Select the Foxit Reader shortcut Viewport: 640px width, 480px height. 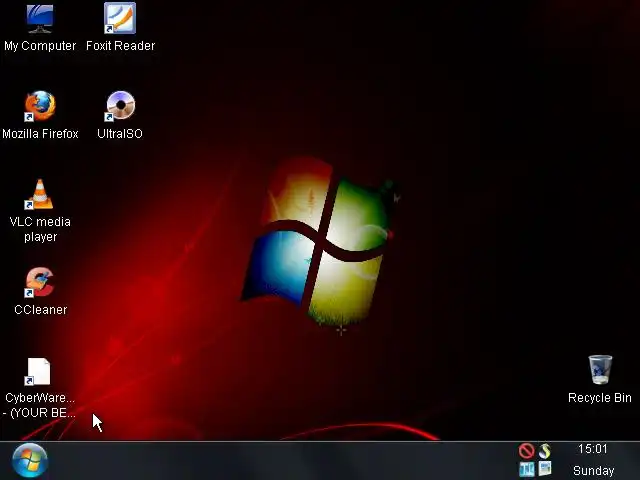pyautogui.click(x=120, y=18)
